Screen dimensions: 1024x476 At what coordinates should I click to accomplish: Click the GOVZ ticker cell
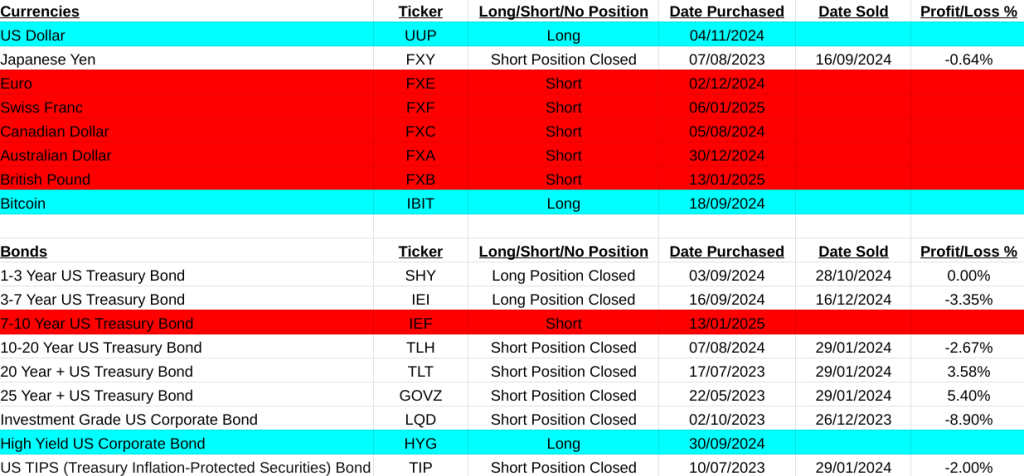(420, 395)
